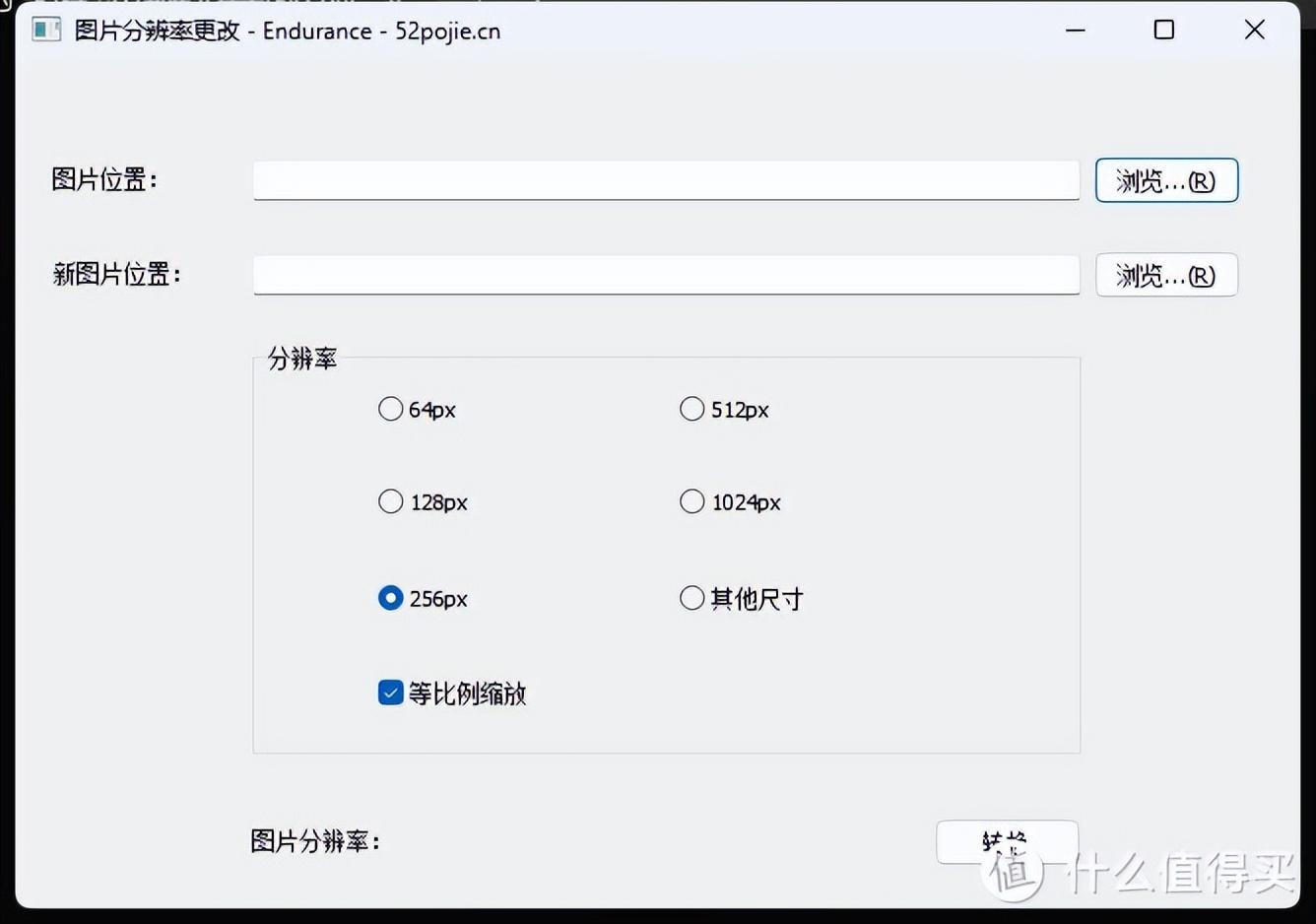1316x924 pixels.
Task: Click the 图片分辨率: label text
Action: [315, 841]
